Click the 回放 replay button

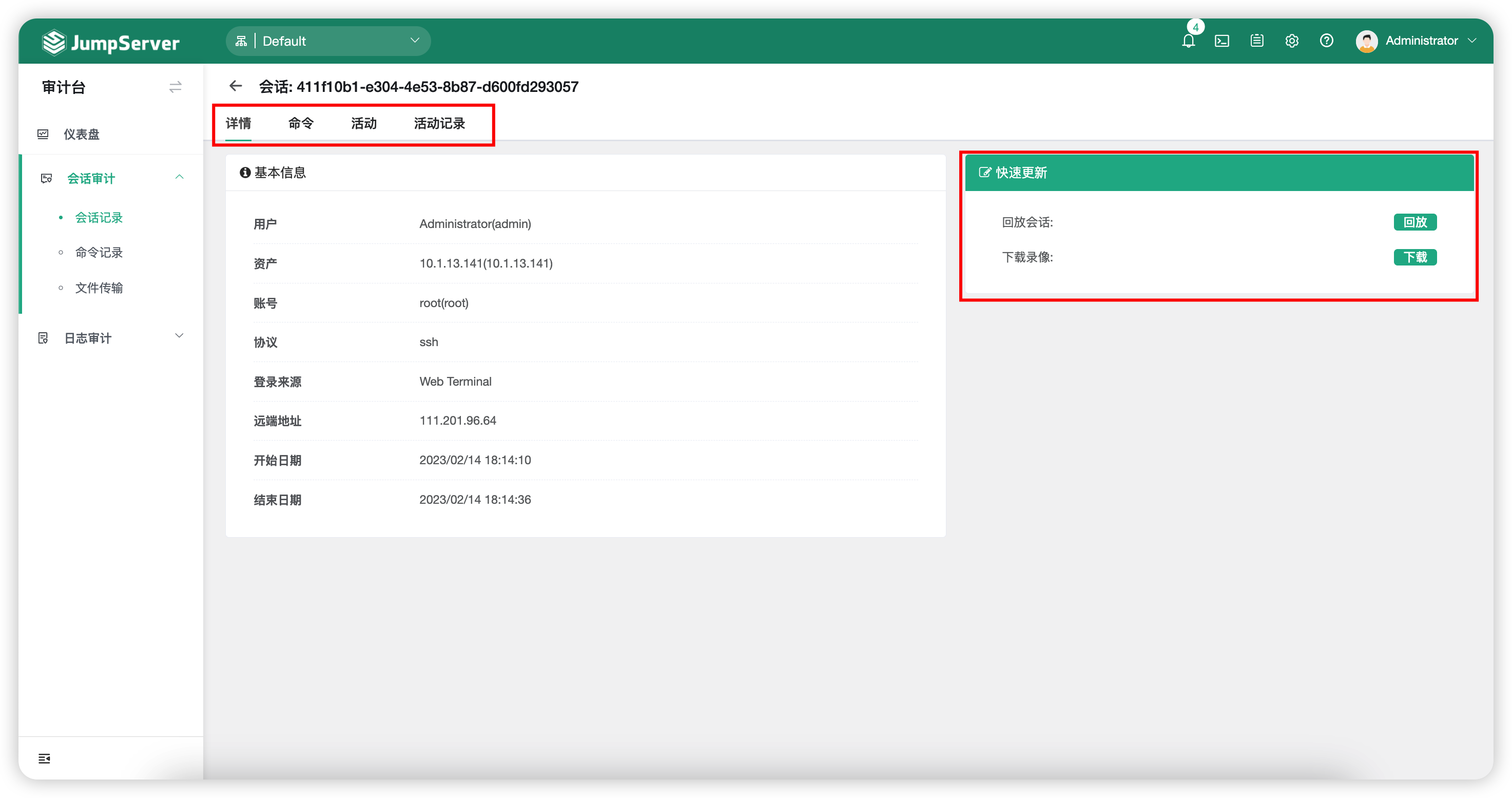pos(1415,222)
